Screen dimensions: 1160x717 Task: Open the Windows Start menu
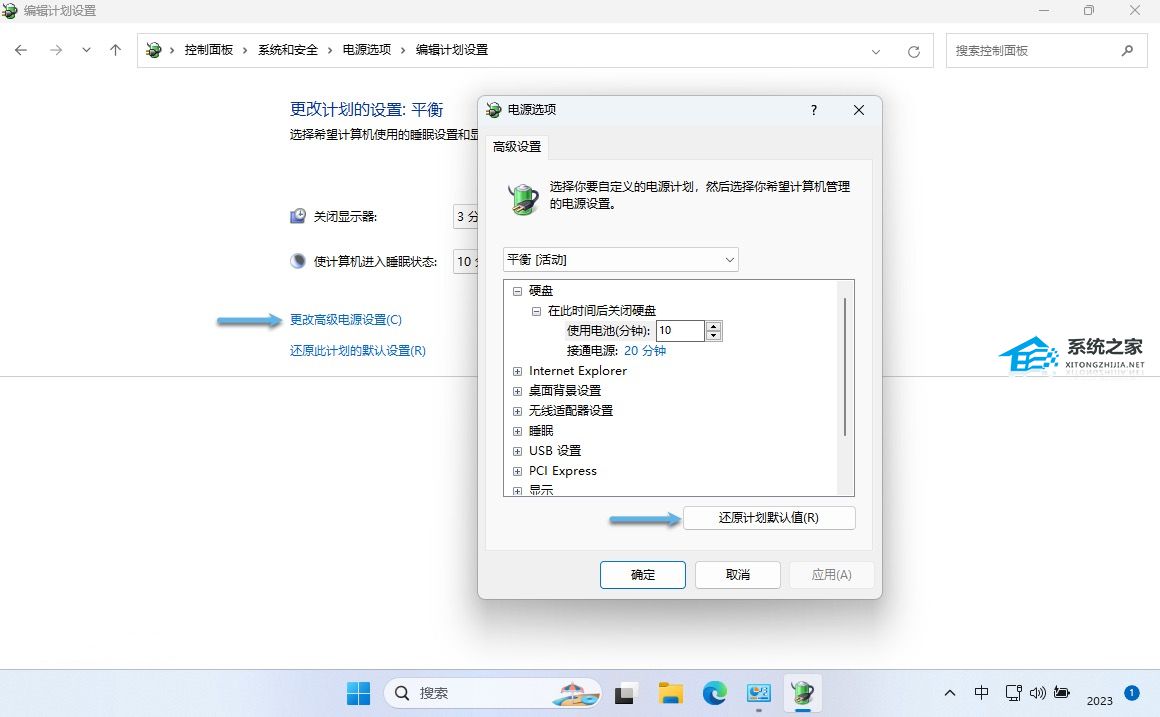(359, 693)
